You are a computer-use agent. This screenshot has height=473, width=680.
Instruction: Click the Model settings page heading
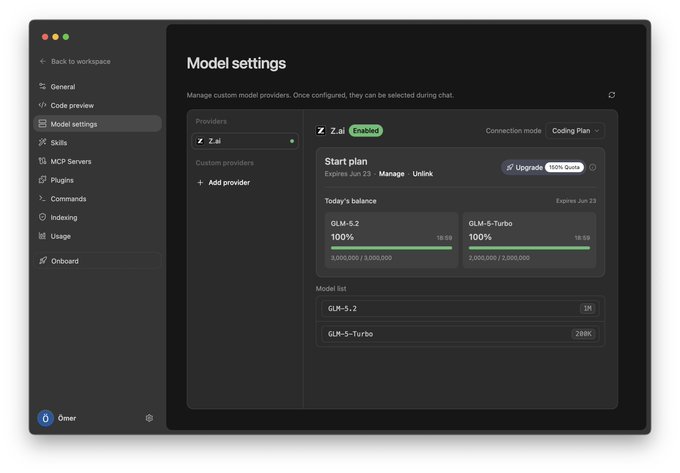click(x=236, y=63)
